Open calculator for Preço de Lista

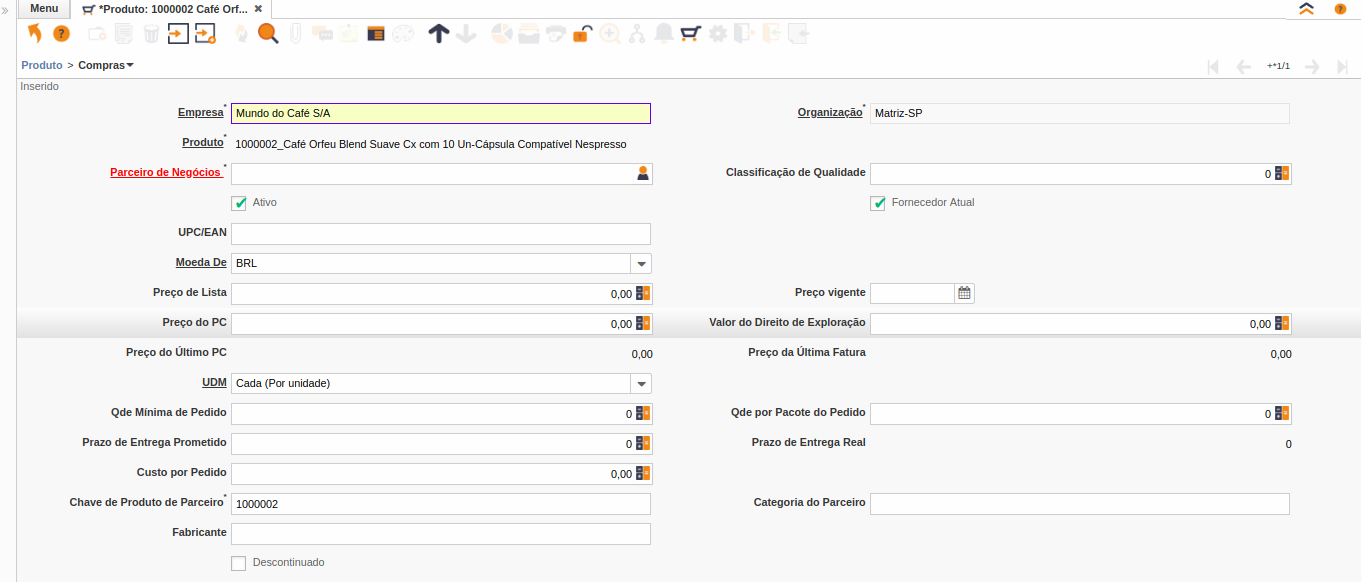[643, 294]
